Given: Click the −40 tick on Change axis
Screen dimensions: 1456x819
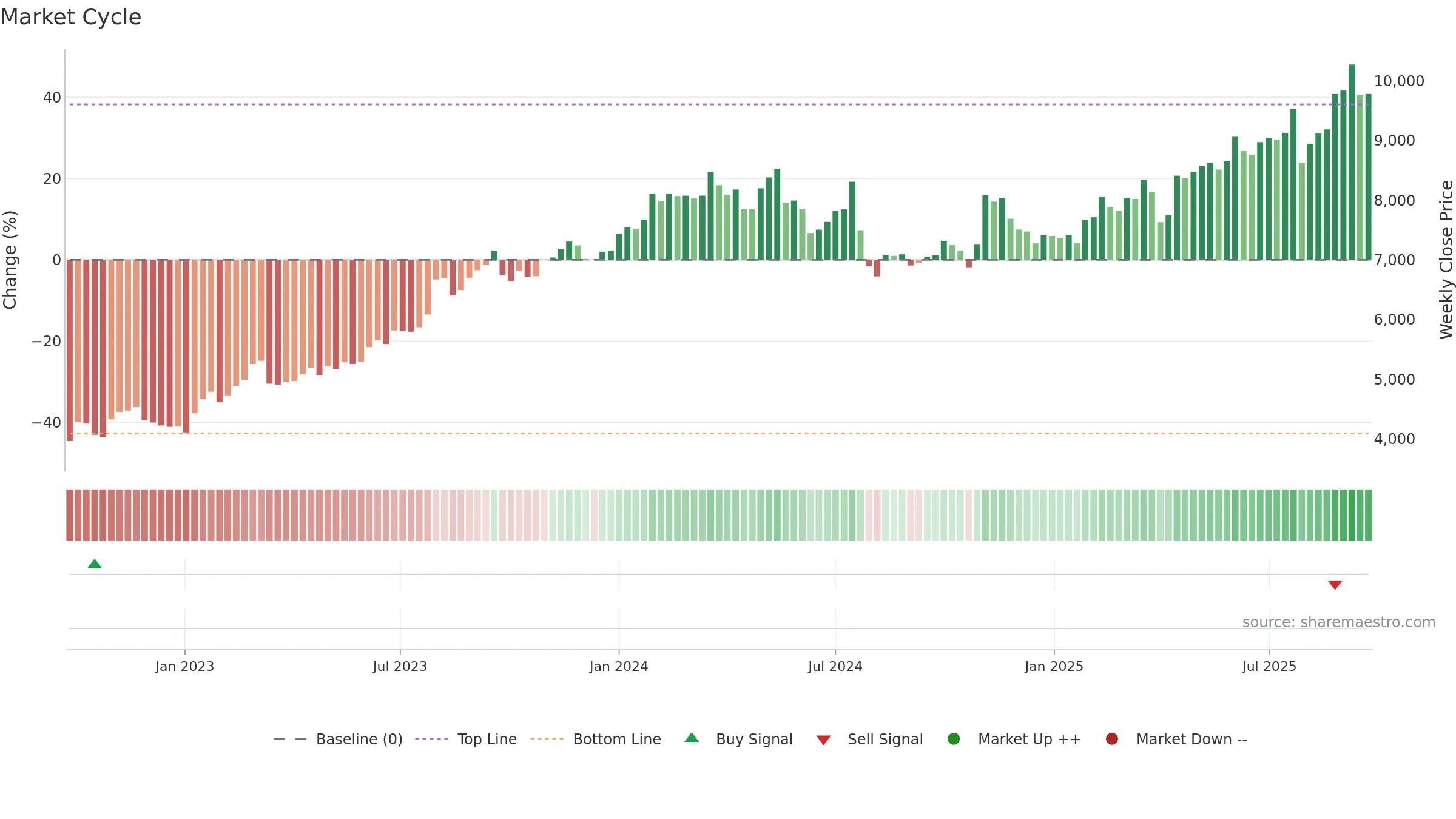Looking at the screenshot, I should click(47, 423).
